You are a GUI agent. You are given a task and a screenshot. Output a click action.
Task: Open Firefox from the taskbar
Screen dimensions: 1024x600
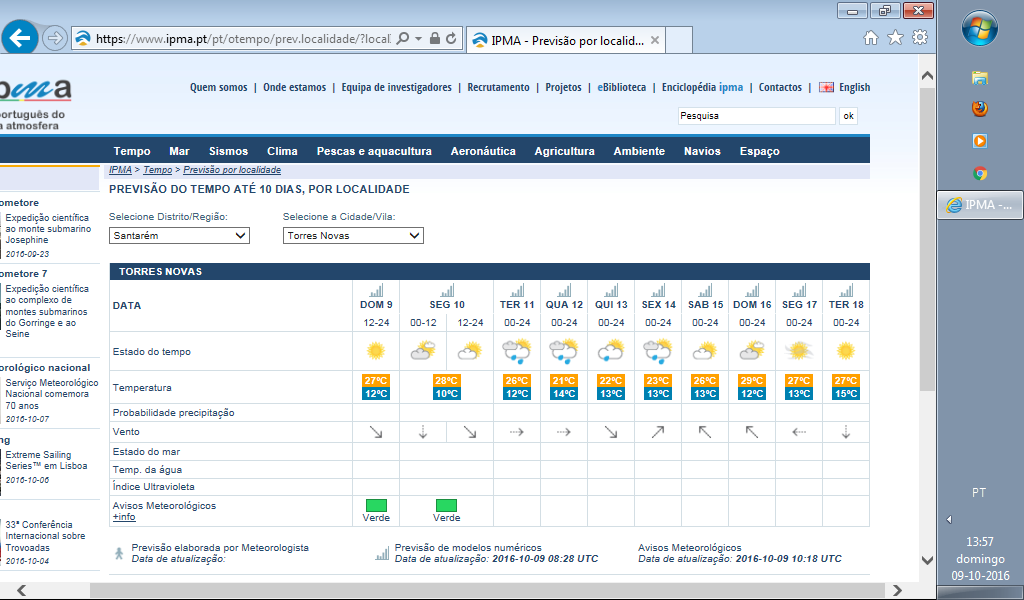click(980, 109)
